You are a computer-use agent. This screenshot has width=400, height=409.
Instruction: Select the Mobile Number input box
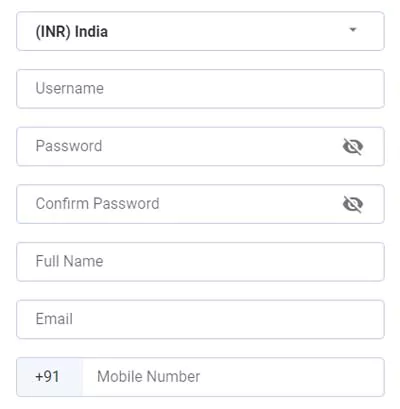click(233, 377)
